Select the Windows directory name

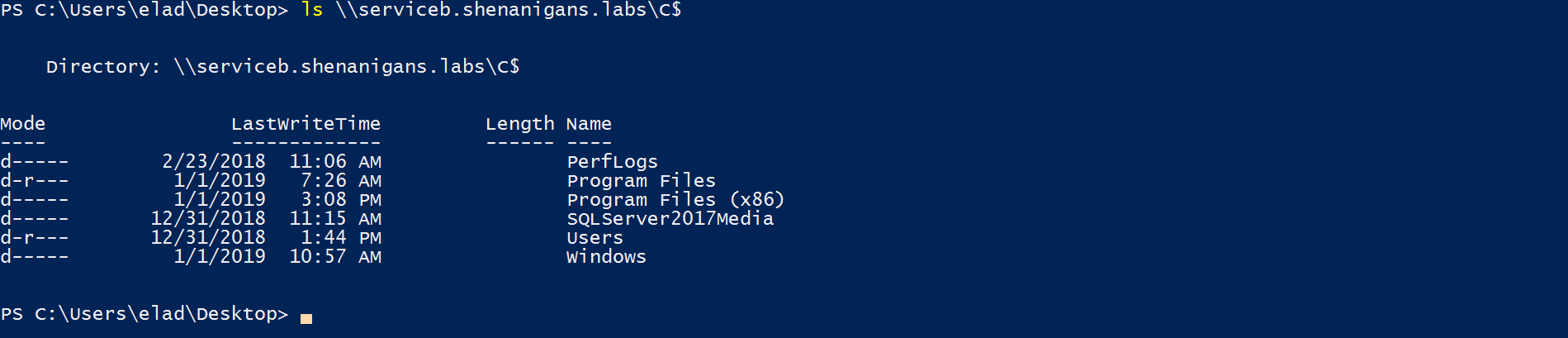coord(606,256)
